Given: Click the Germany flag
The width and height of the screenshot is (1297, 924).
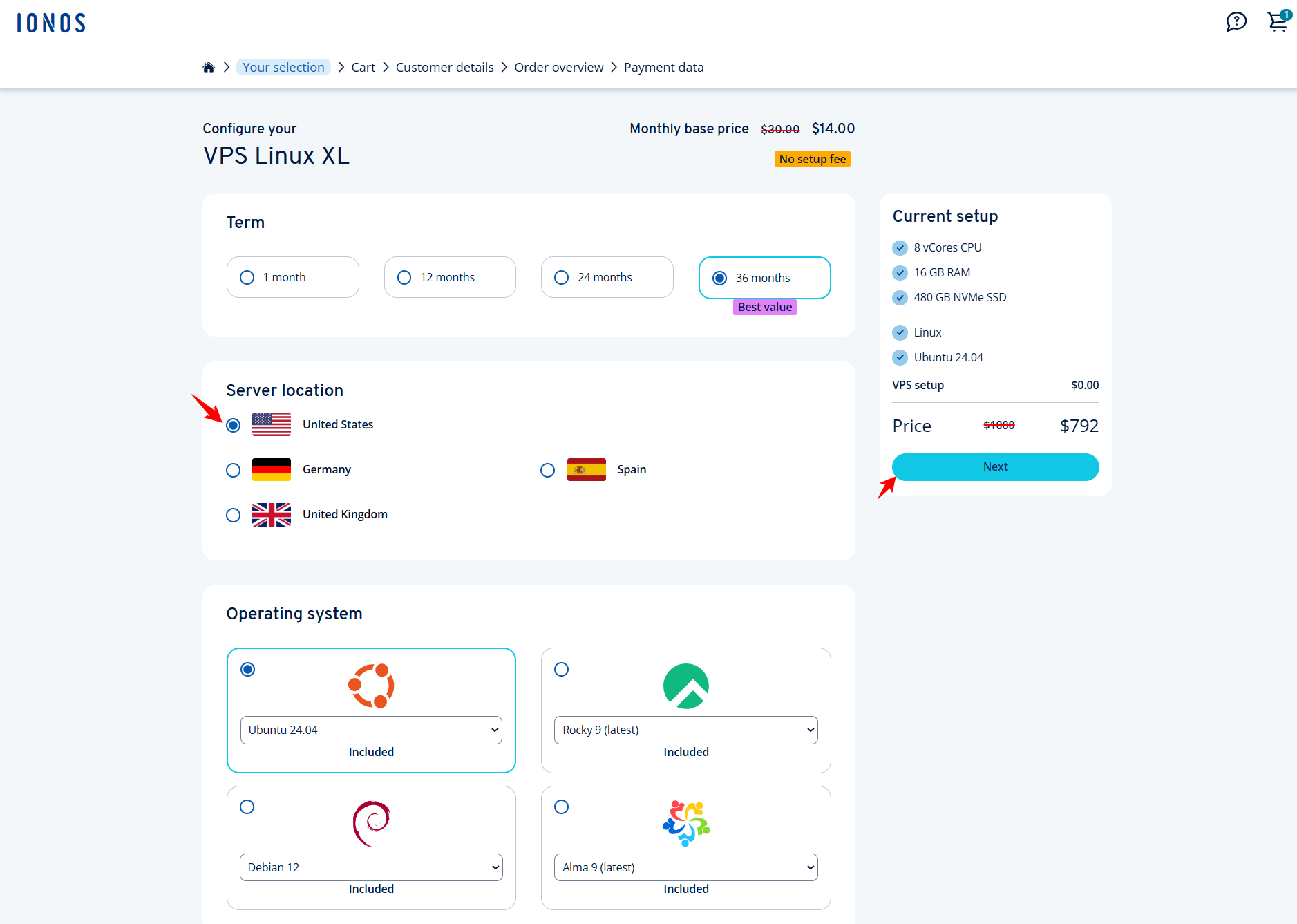Looking at the screenshot, I should (272, 469).
